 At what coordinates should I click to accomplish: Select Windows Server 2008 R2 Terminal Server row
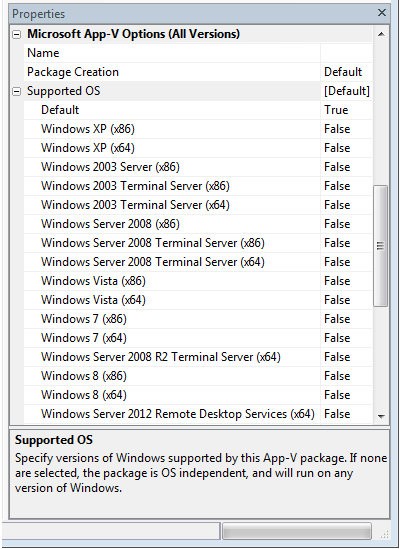pyautogui.click(x=198, y=357)
